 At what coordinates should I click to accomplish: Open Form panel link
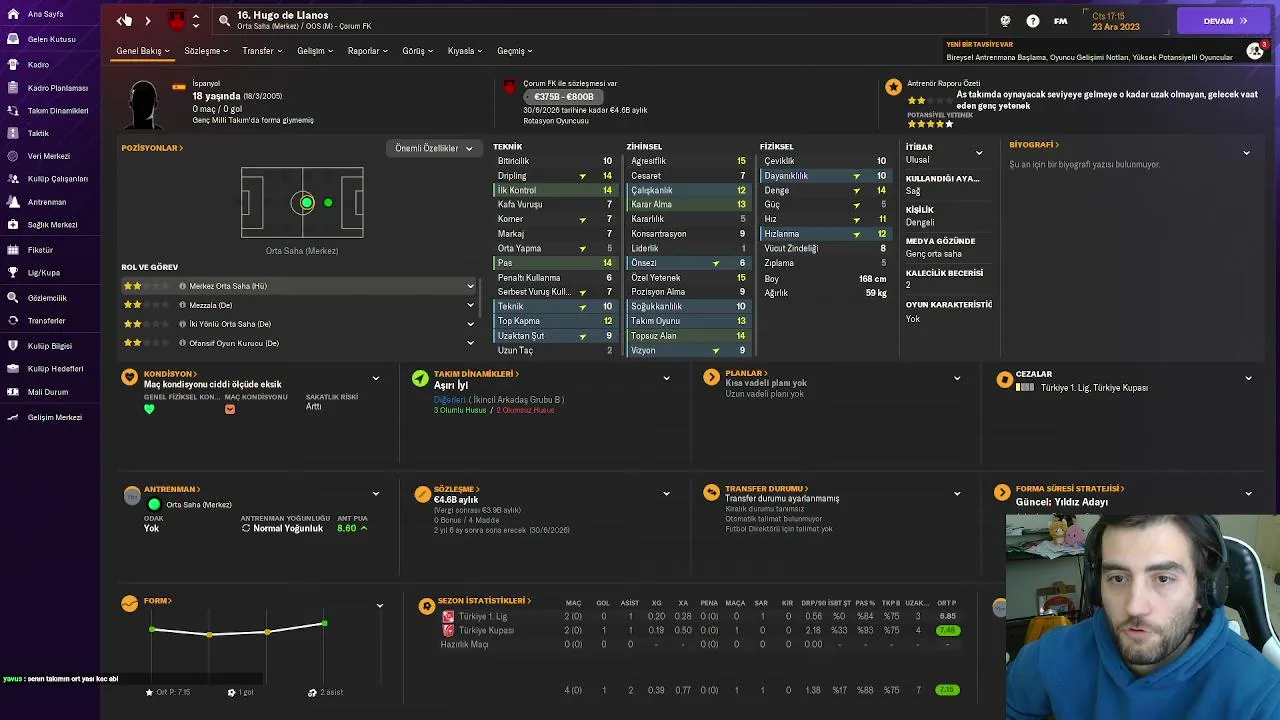tap(158, 601)
